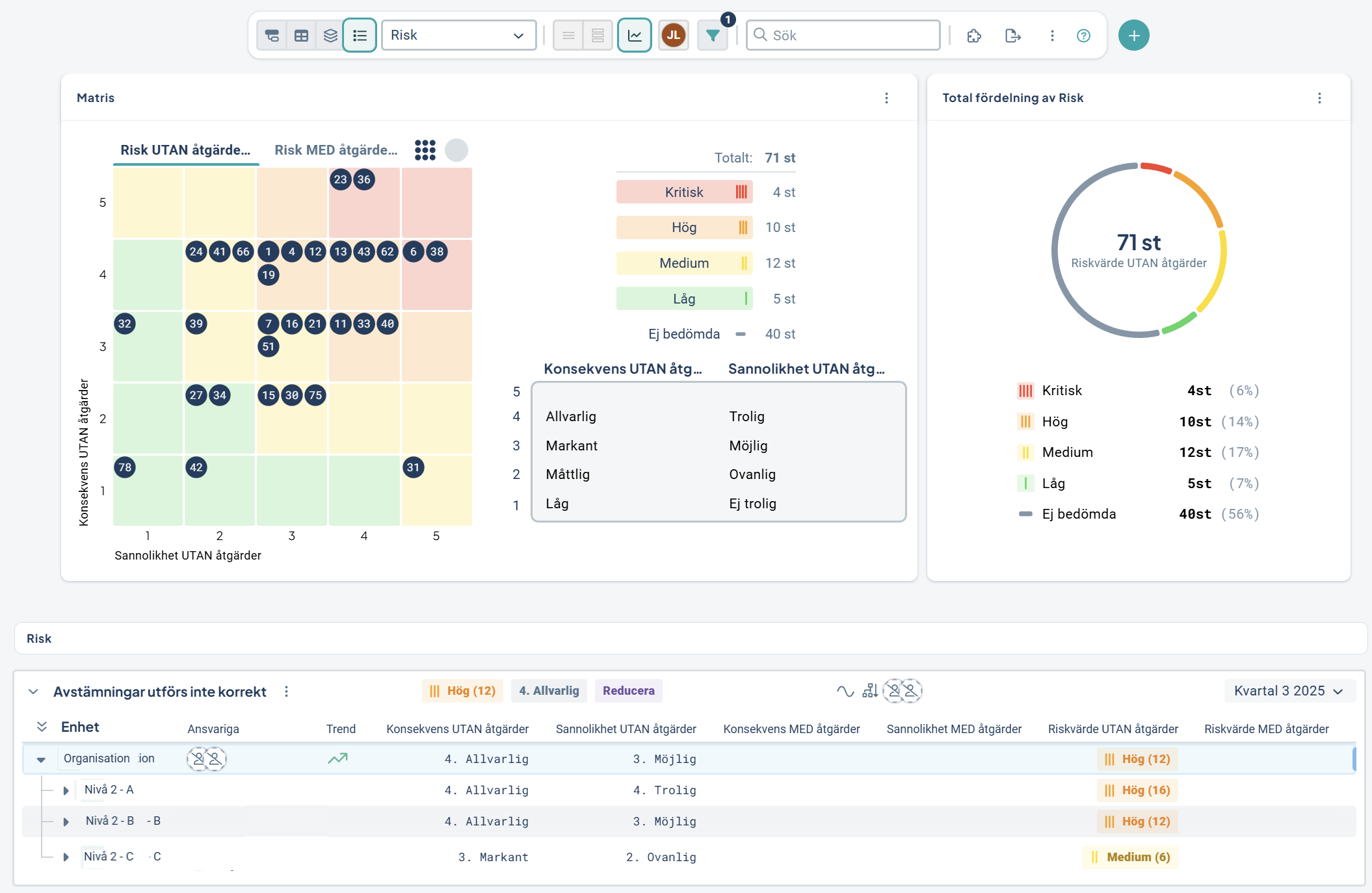Toggle the chart display icon

point(635,35)
